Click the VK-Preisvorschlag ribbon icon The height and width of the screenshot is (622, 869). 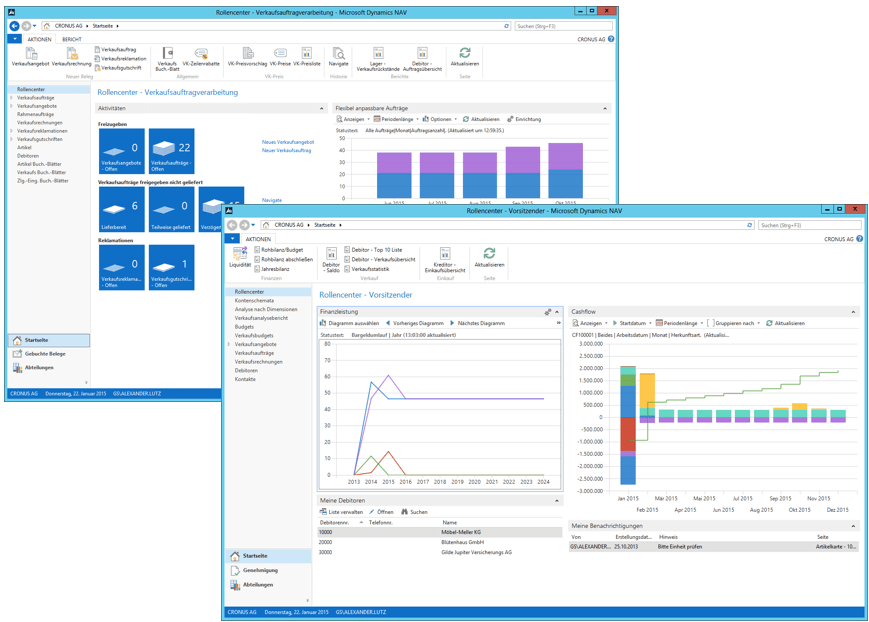(247, 57)
